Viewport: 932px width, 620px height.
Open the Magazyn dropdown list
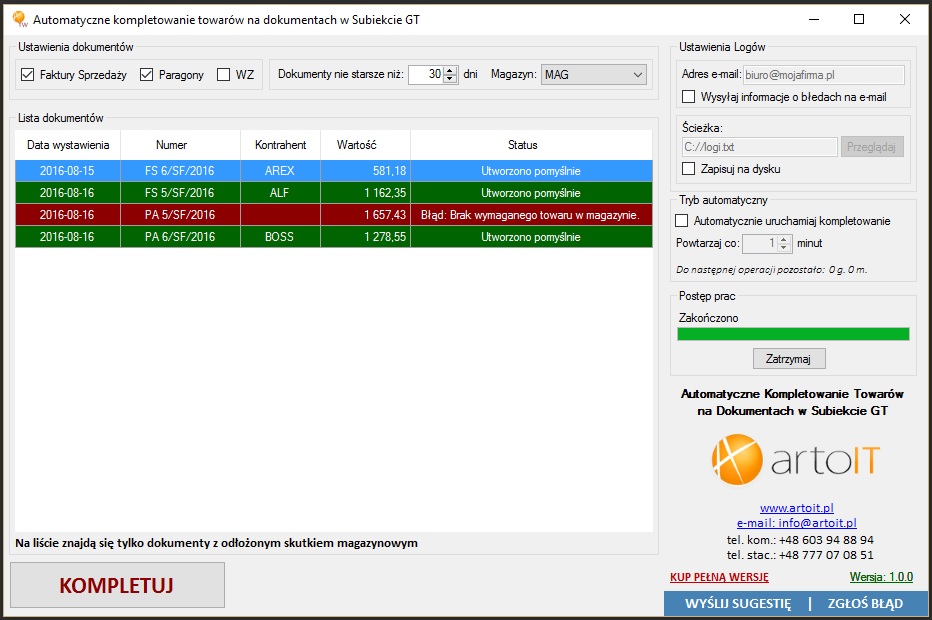638,75
